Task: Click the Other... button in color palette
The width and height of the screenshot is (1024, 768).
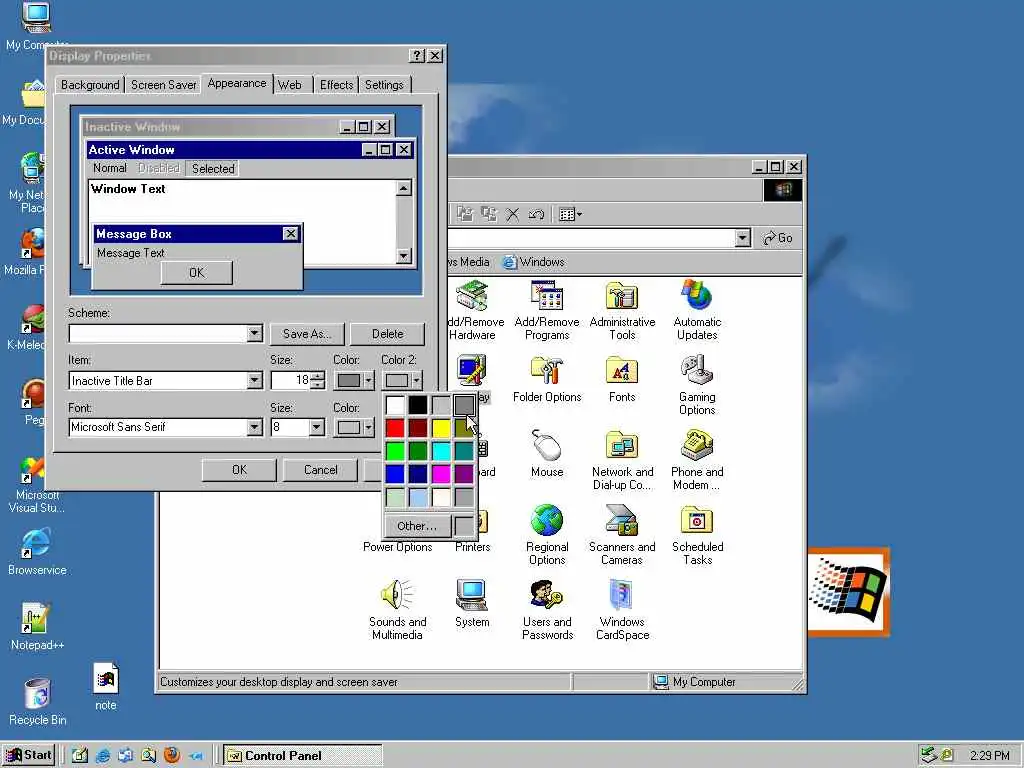Action: 417,526
